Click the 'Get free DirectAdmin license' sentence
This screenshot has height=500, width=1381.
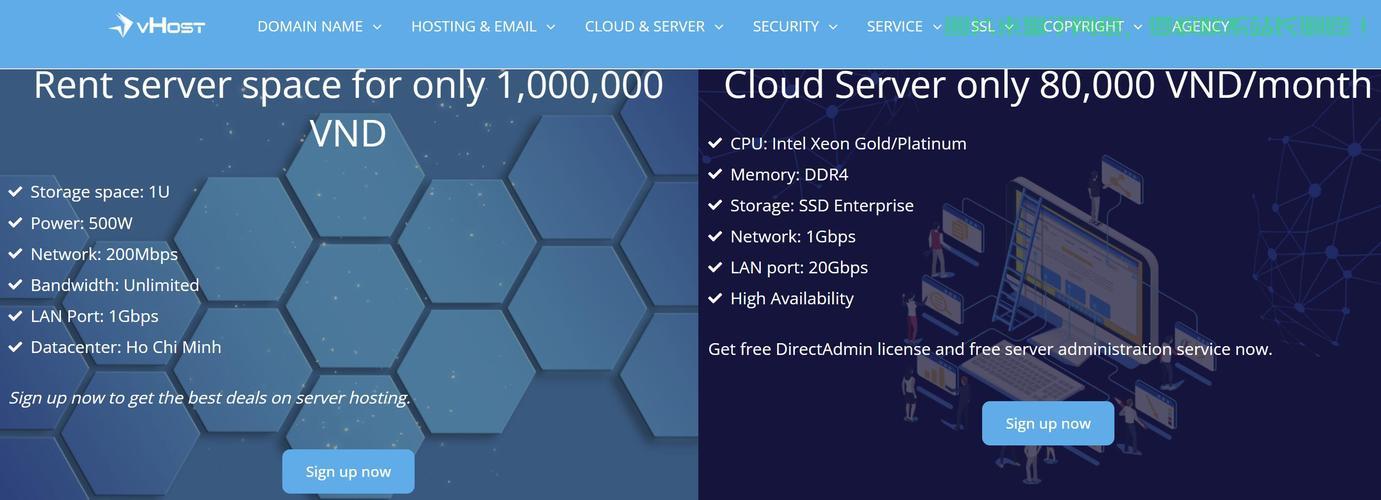(990, 349)
